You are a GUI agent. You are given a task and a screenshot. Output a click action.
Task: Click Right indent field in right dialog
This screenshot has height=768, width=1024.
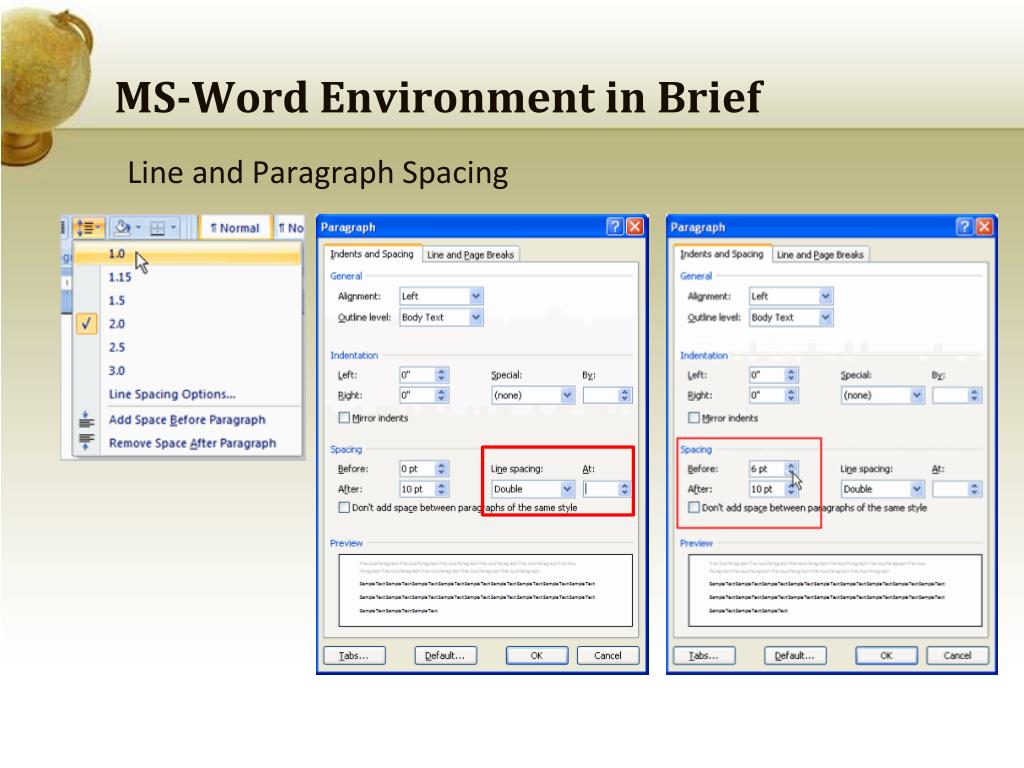click(767, 395)
